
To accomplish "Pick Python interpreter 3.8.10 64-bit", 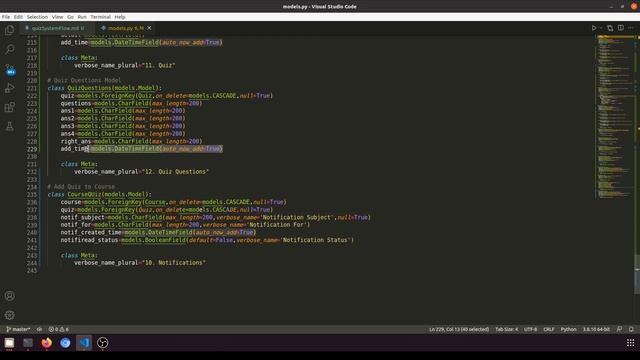I will click(596, 329).
